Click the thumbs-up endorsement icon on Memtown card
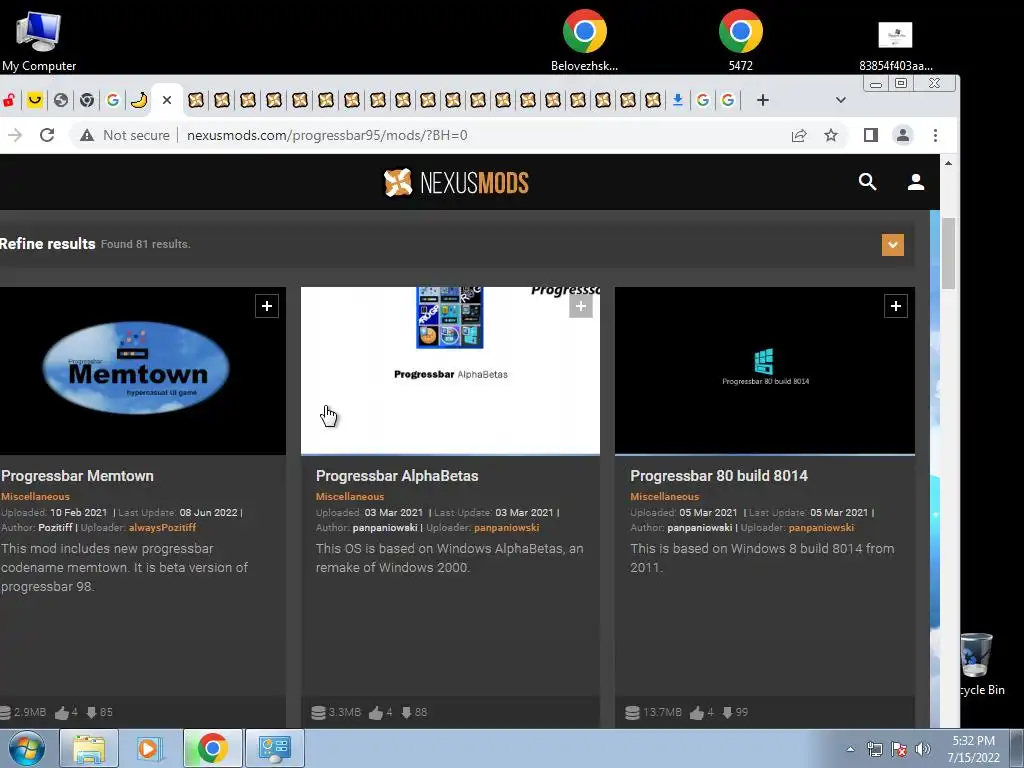The width and height of the screenshot is (1024, 768). (62, 712)
